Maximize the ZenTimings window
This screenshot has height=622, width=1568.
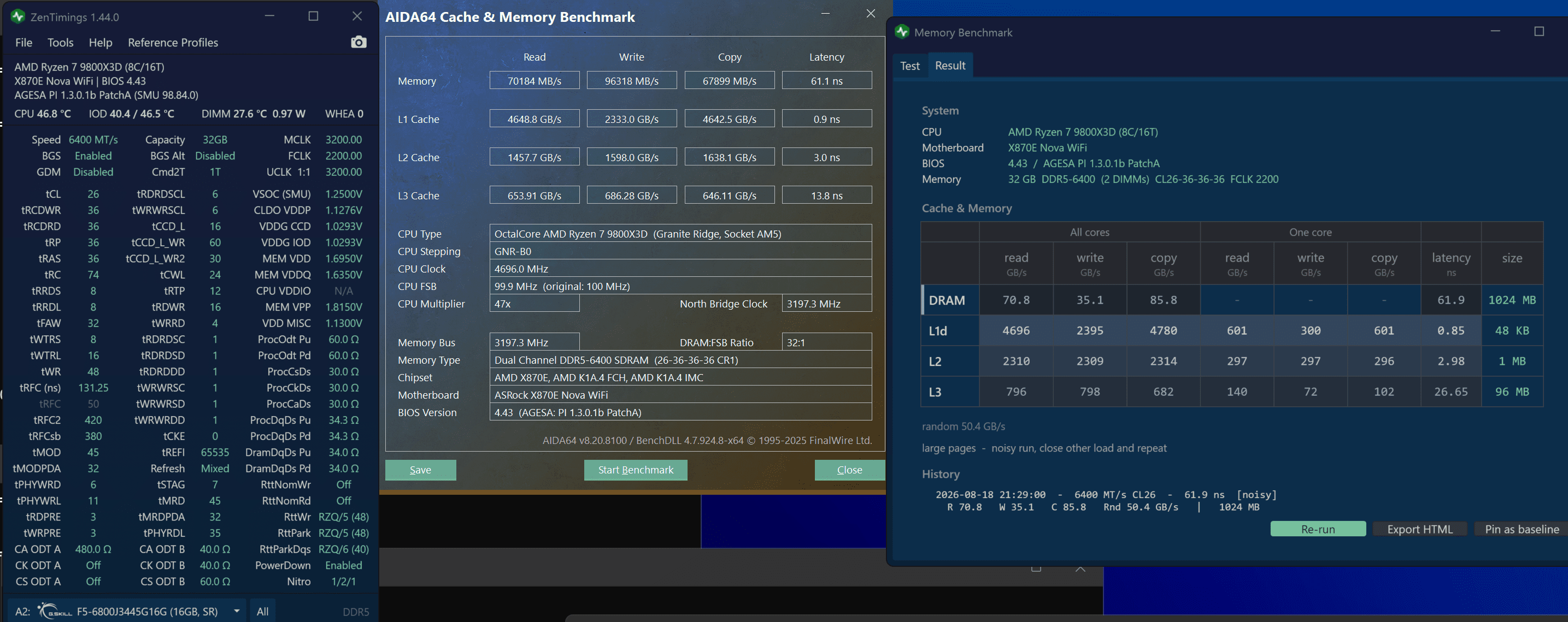(x=314, y=16)
